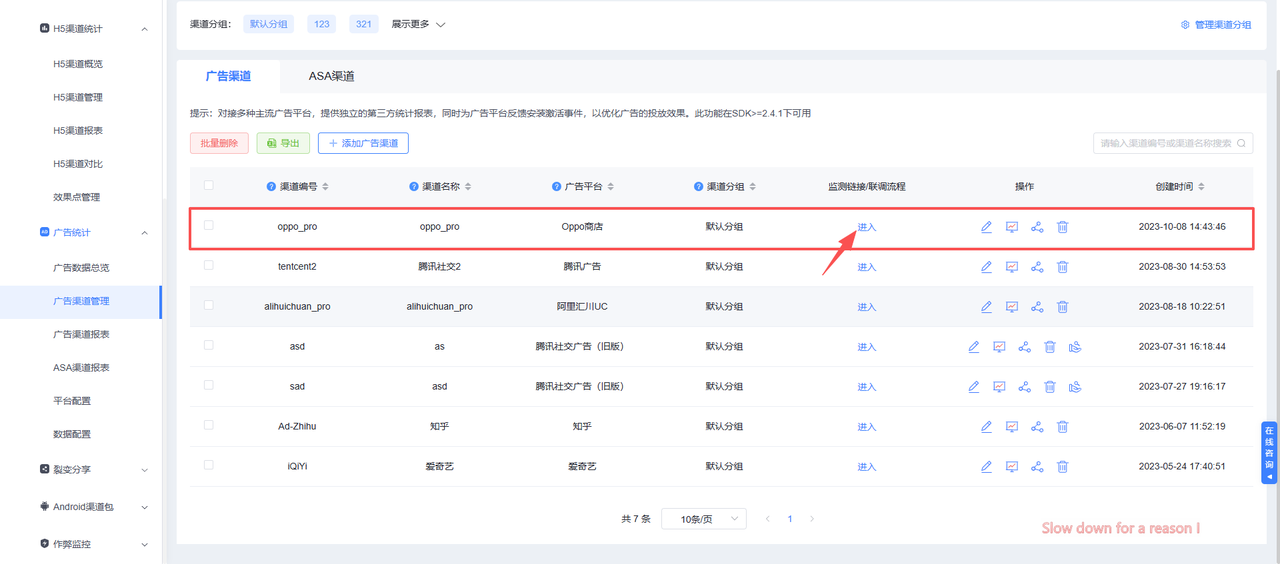Open 广告渠道报表 in the sidebar

pos(81,334)
